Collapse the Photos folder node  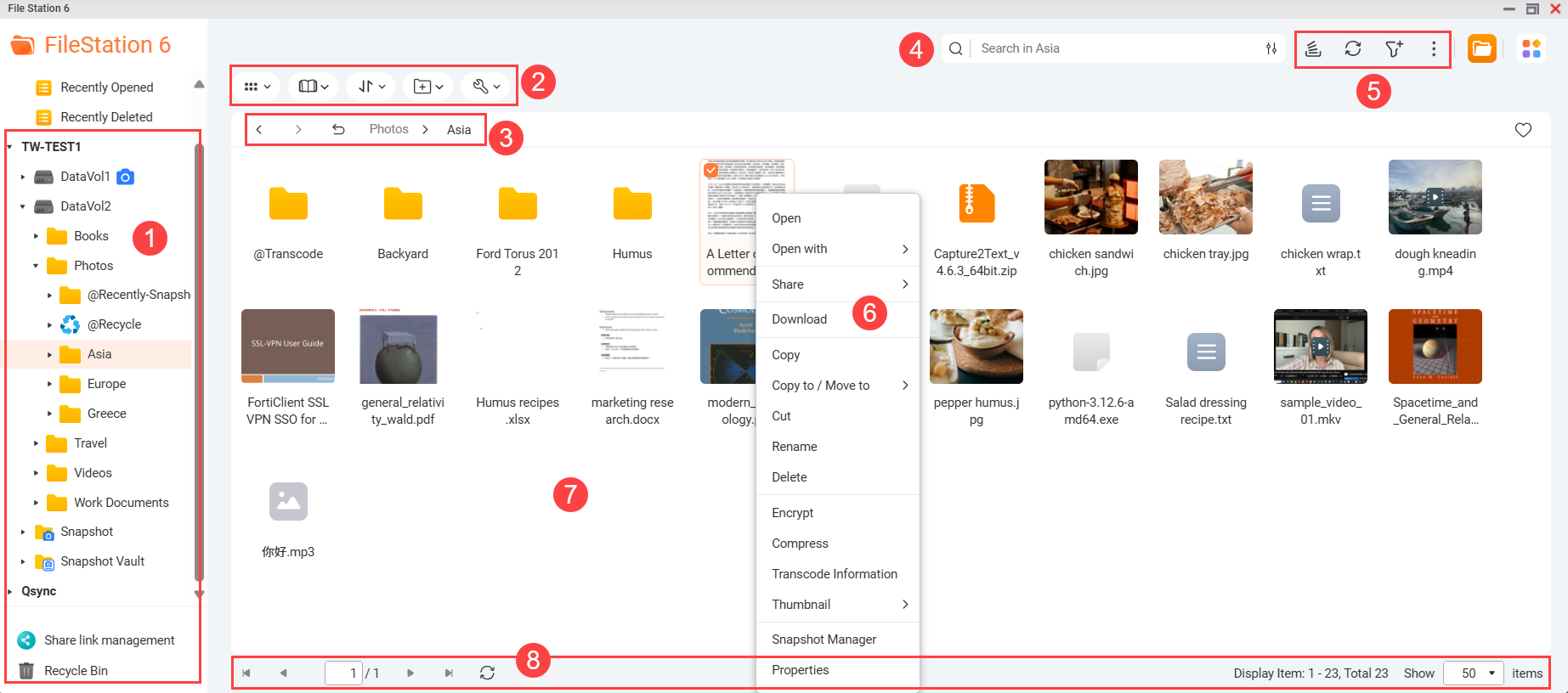tap(36, 266)
